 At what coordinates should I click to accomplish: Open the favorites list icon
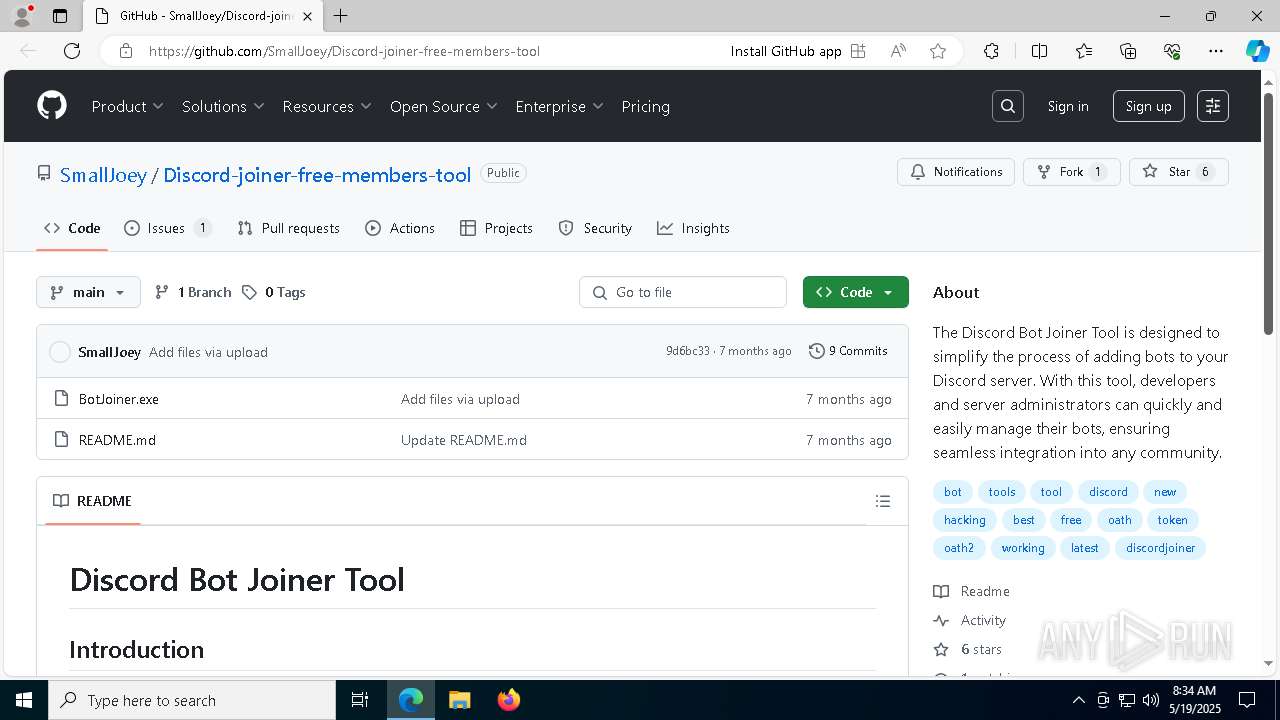click(x=1084, y=51)
